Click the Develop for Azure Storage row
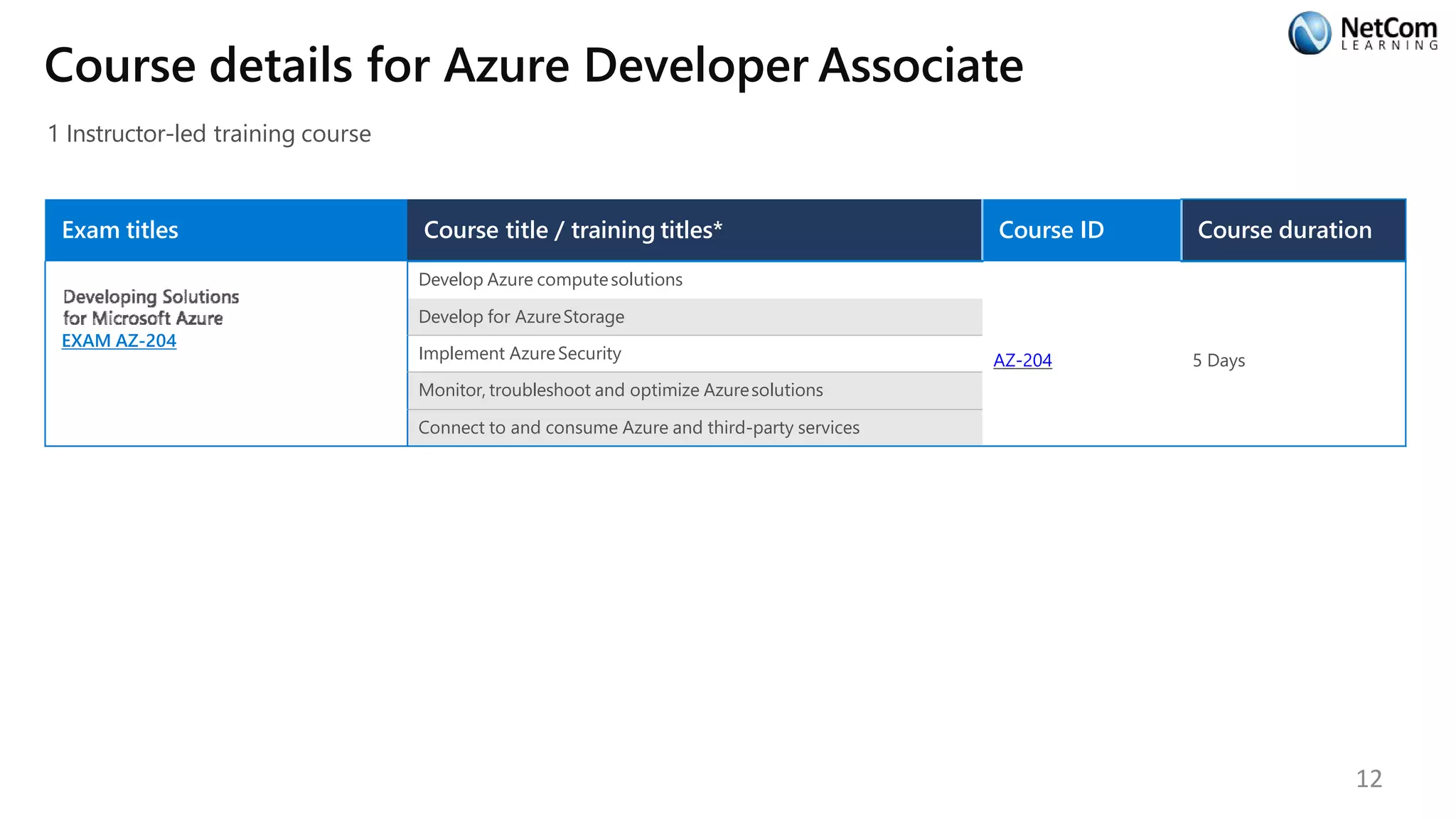The width and height of the screenshot is (1456, 819). pos(695,317)
